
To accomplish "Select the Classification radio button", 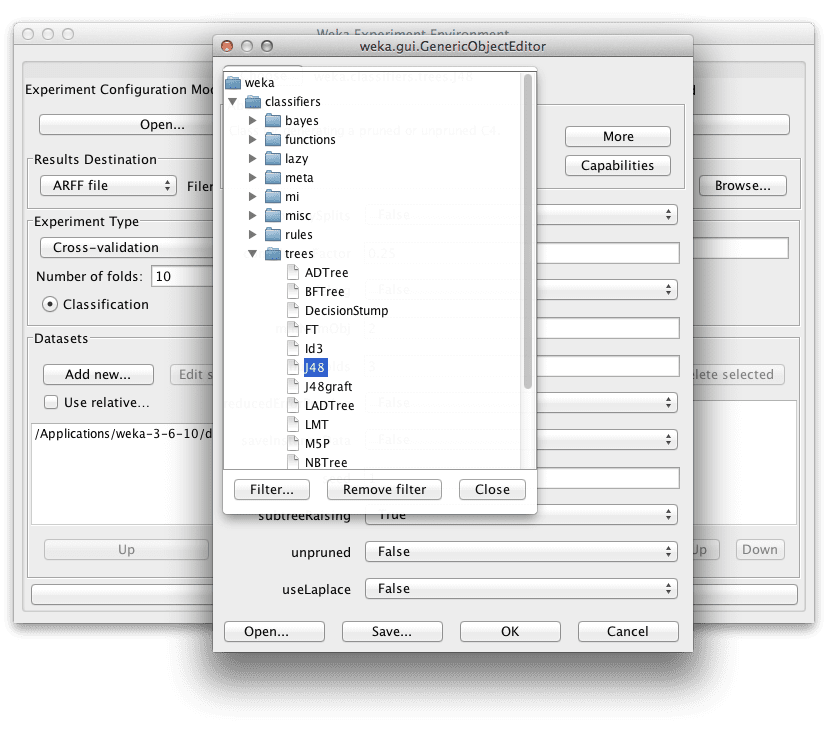I will pyautogui.click(x=50, y=304).
